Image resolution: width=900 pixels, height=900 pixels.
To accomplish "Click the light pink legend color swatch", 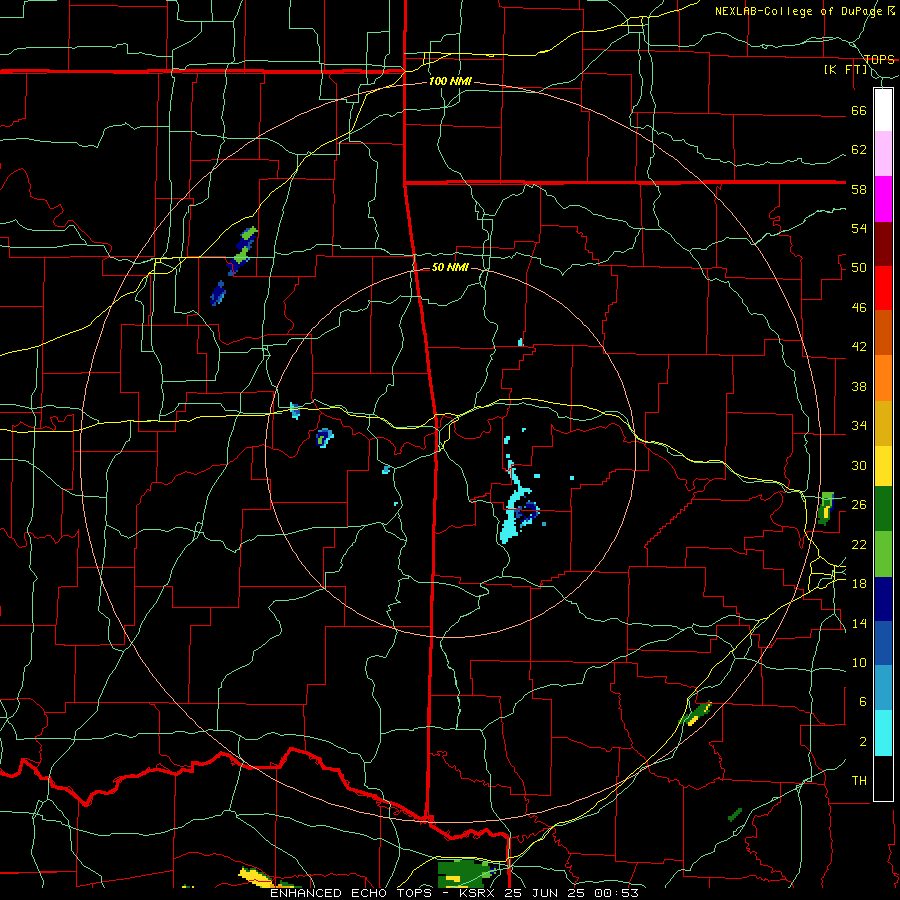I will [x=883, y=154].
